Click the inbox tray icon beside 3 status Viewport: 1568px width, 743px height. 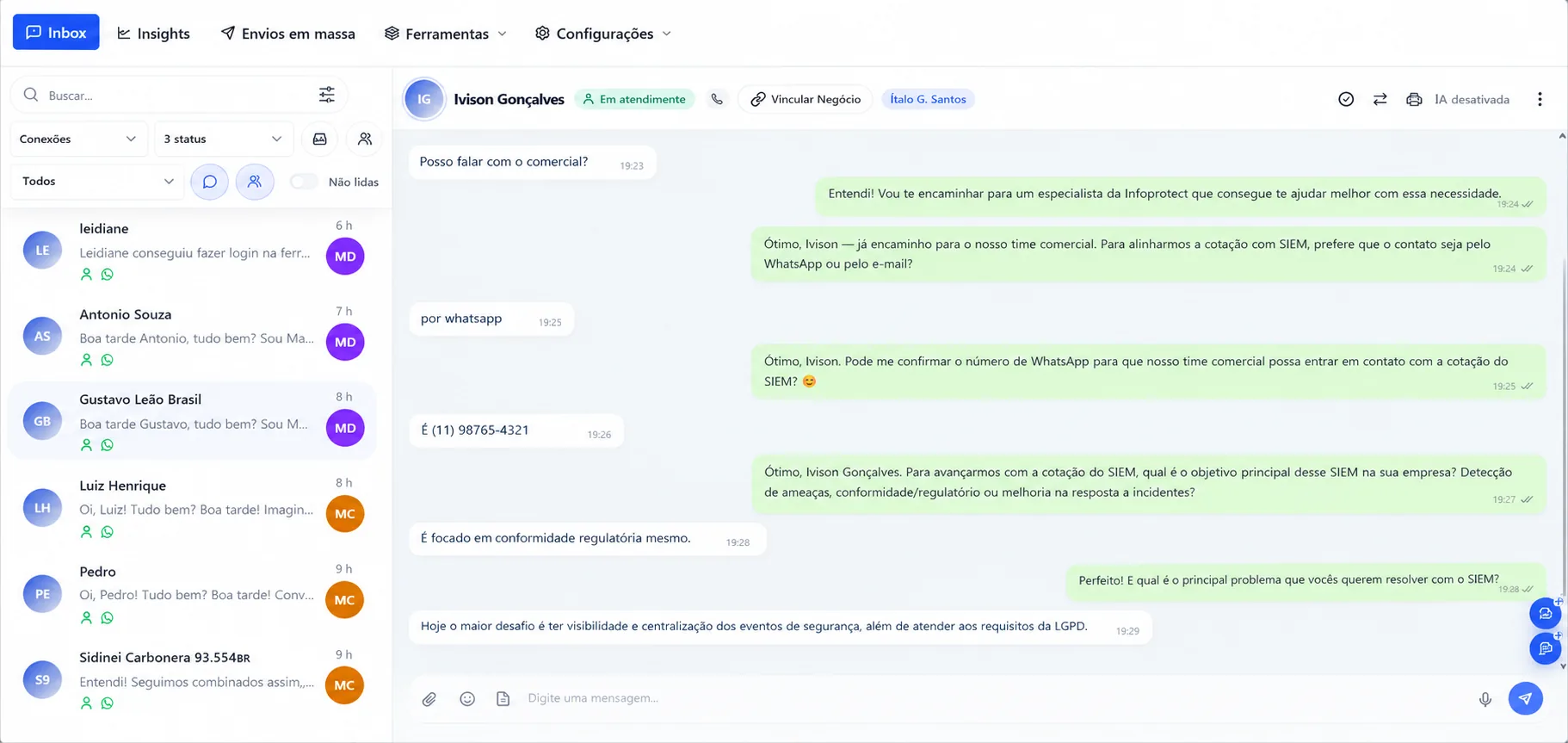[320, 139]
